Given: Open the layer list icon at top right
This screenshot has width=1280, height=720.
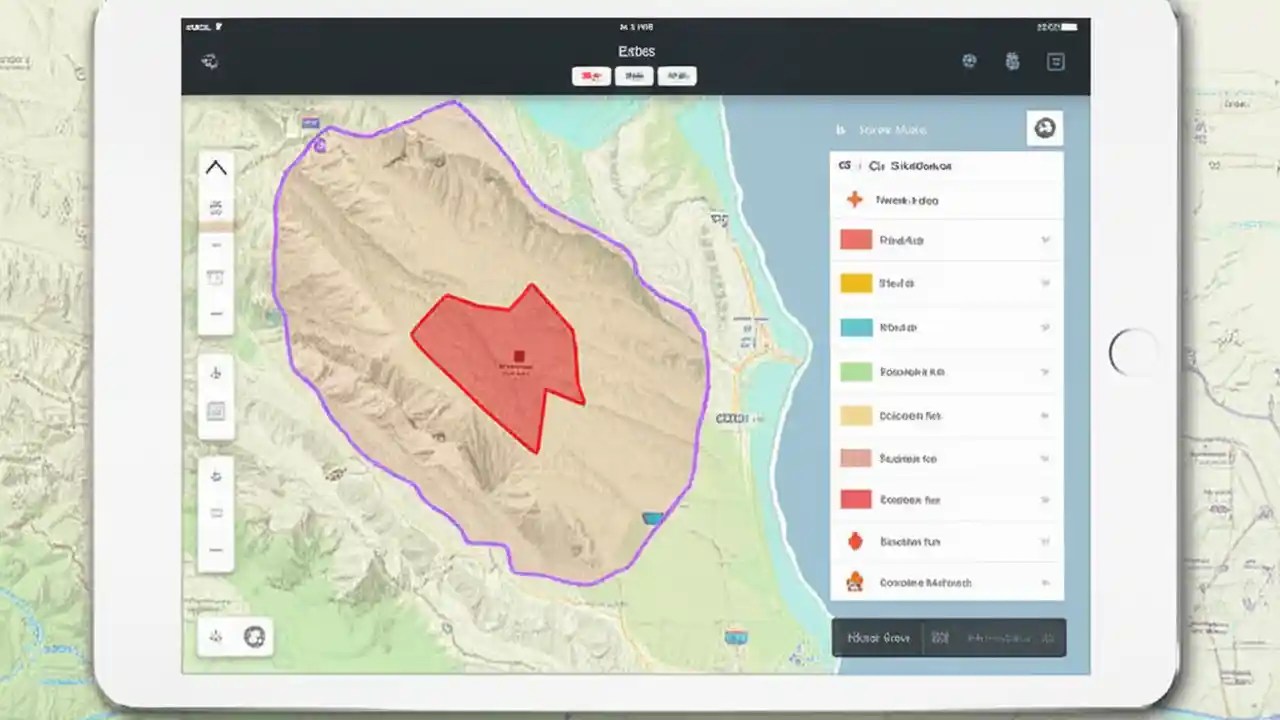Looking at the screenshot, I should click(1056, 61).
